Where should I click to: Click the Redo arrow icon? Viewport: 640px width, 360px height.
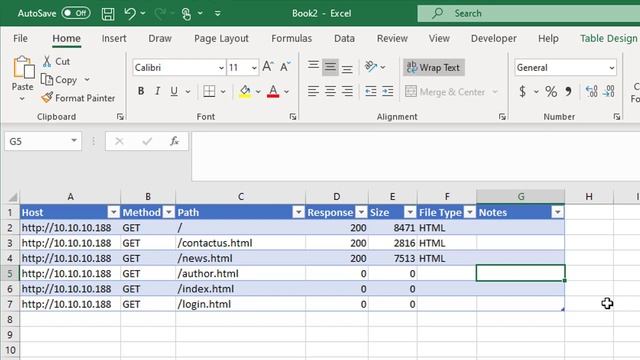[x=160, y=14]
